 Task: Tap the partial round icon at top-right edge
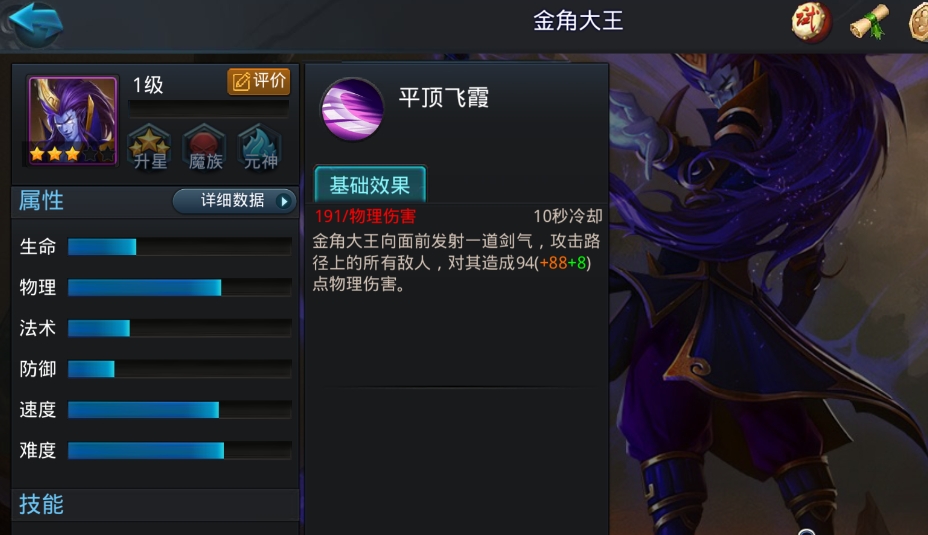(x=919, y=22)
